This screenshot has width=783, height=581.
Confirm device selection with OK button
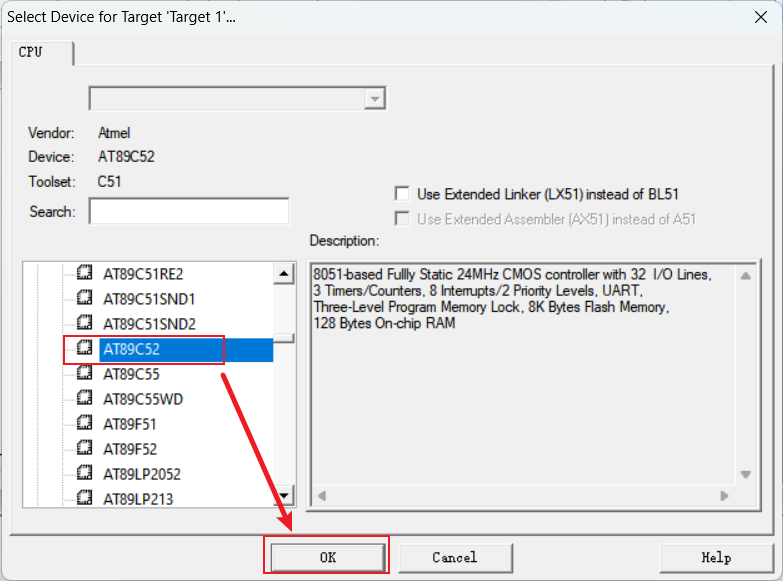point(328,557)
